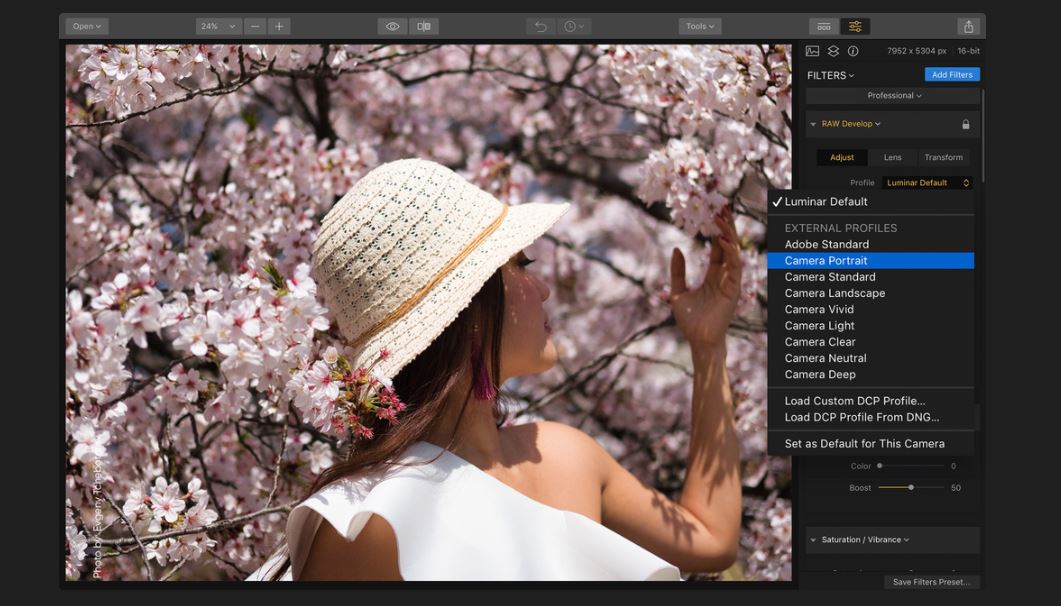
Task: Click the Boost slider handle
Action: click(910, 488)
